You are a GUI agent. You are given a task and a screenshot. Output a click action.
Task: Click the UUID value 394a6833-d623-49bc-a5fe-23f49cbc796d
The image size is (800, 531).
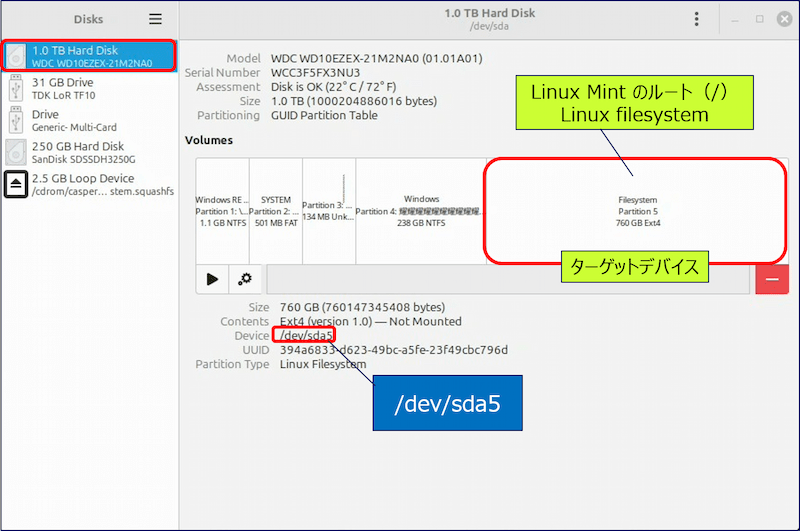(393, 350)
